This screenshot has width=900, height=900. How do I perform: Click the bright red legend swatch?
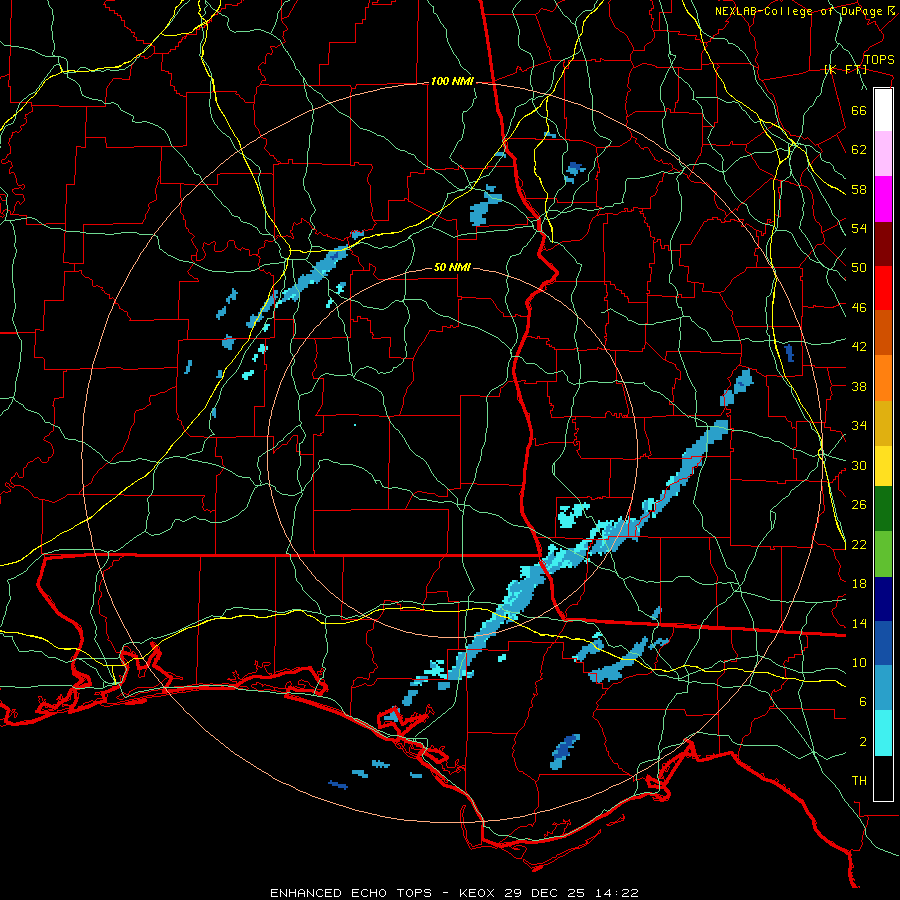pos(883,288)
